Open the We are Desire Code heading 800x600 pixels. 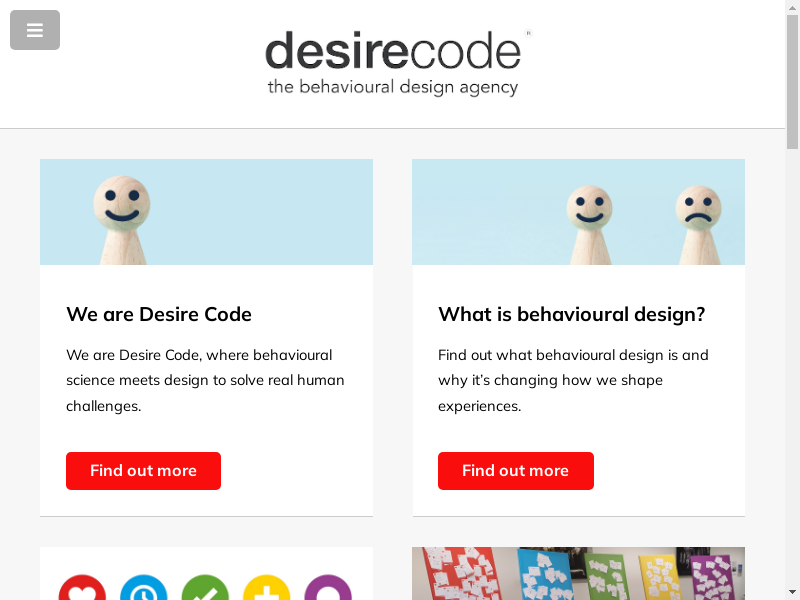159,314
